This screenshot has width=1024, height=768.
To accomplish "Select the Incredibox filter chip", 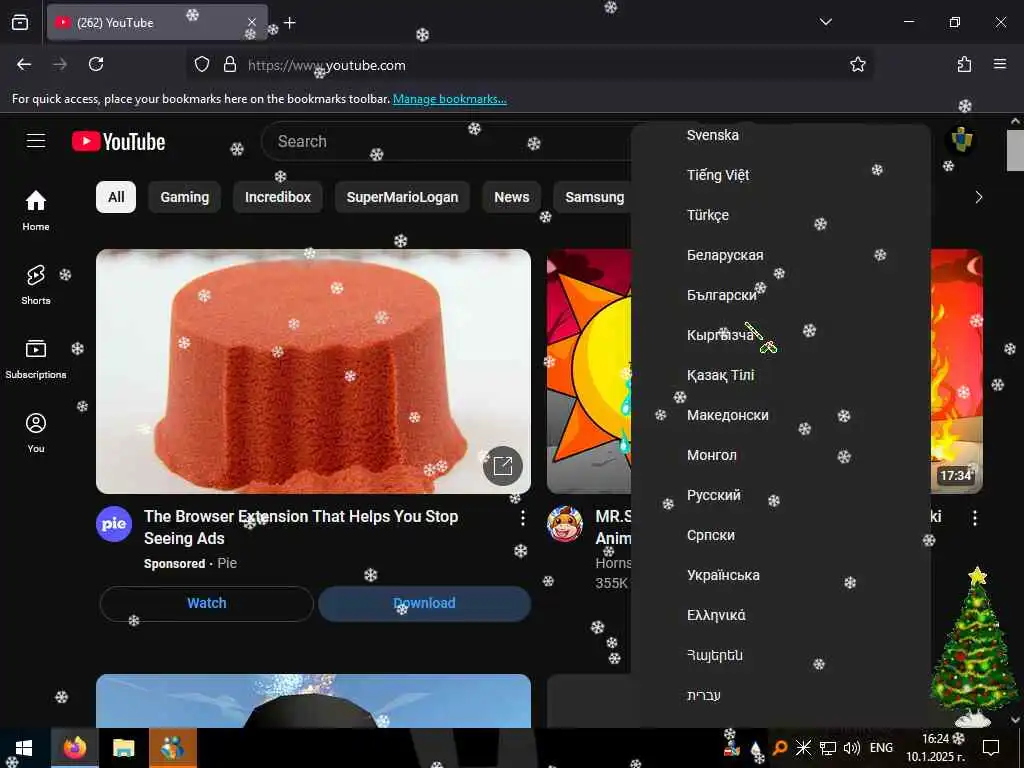I will pos(278,197).
